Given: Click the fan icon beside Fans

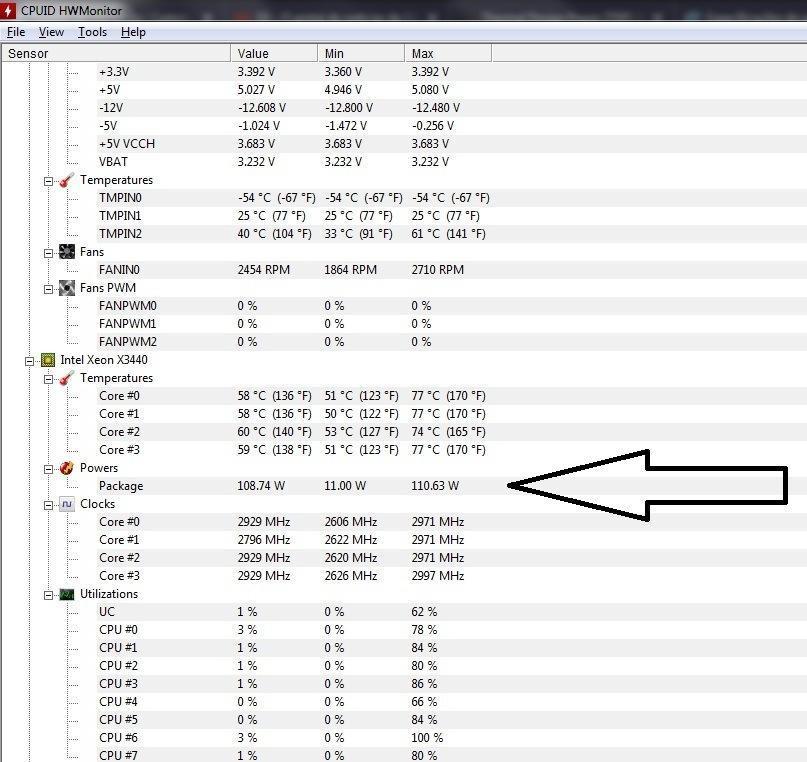Looking at the screenshot, I should point(67,252).
